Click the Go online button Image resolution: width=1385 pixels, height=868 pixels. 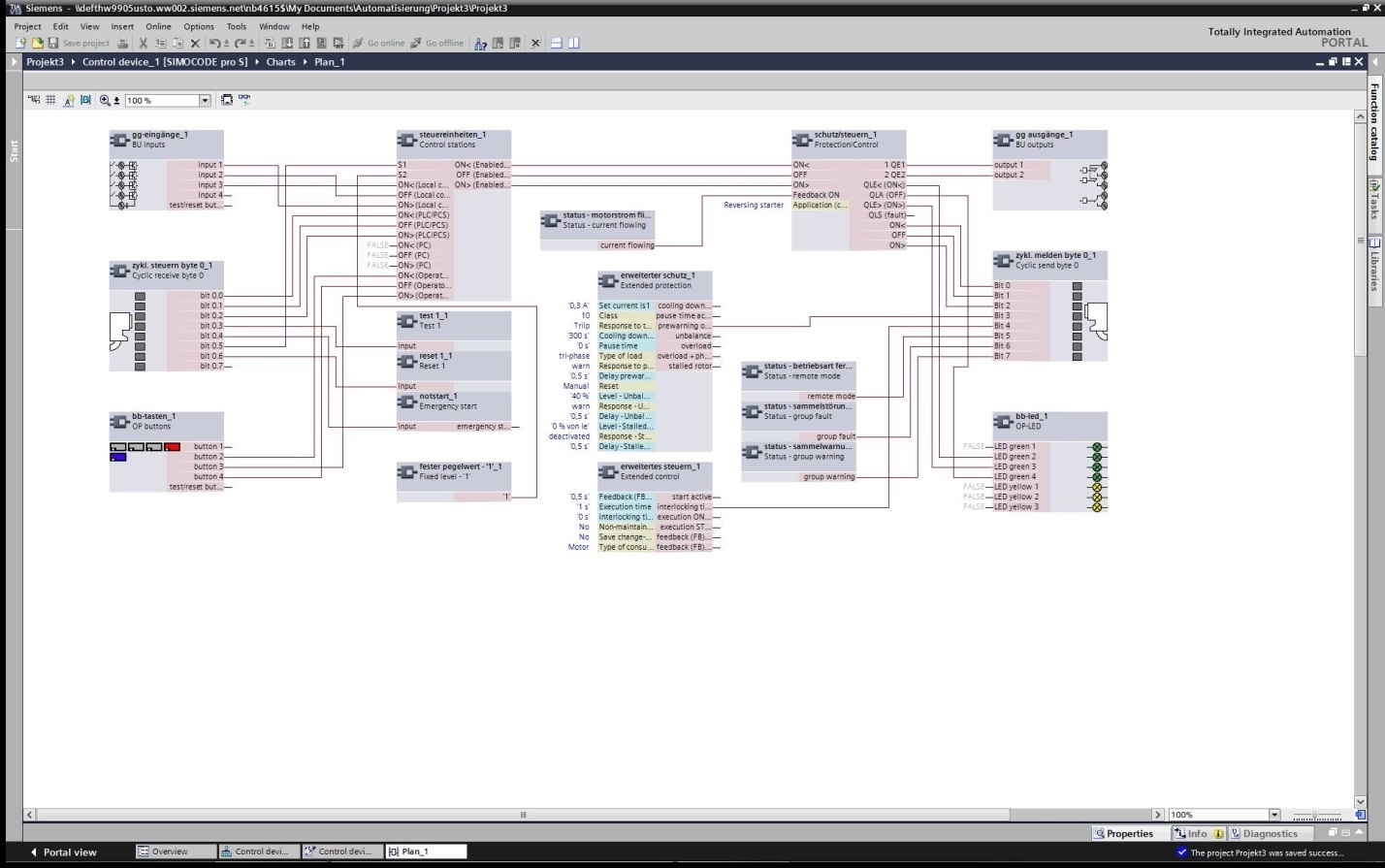pos(378,44)
